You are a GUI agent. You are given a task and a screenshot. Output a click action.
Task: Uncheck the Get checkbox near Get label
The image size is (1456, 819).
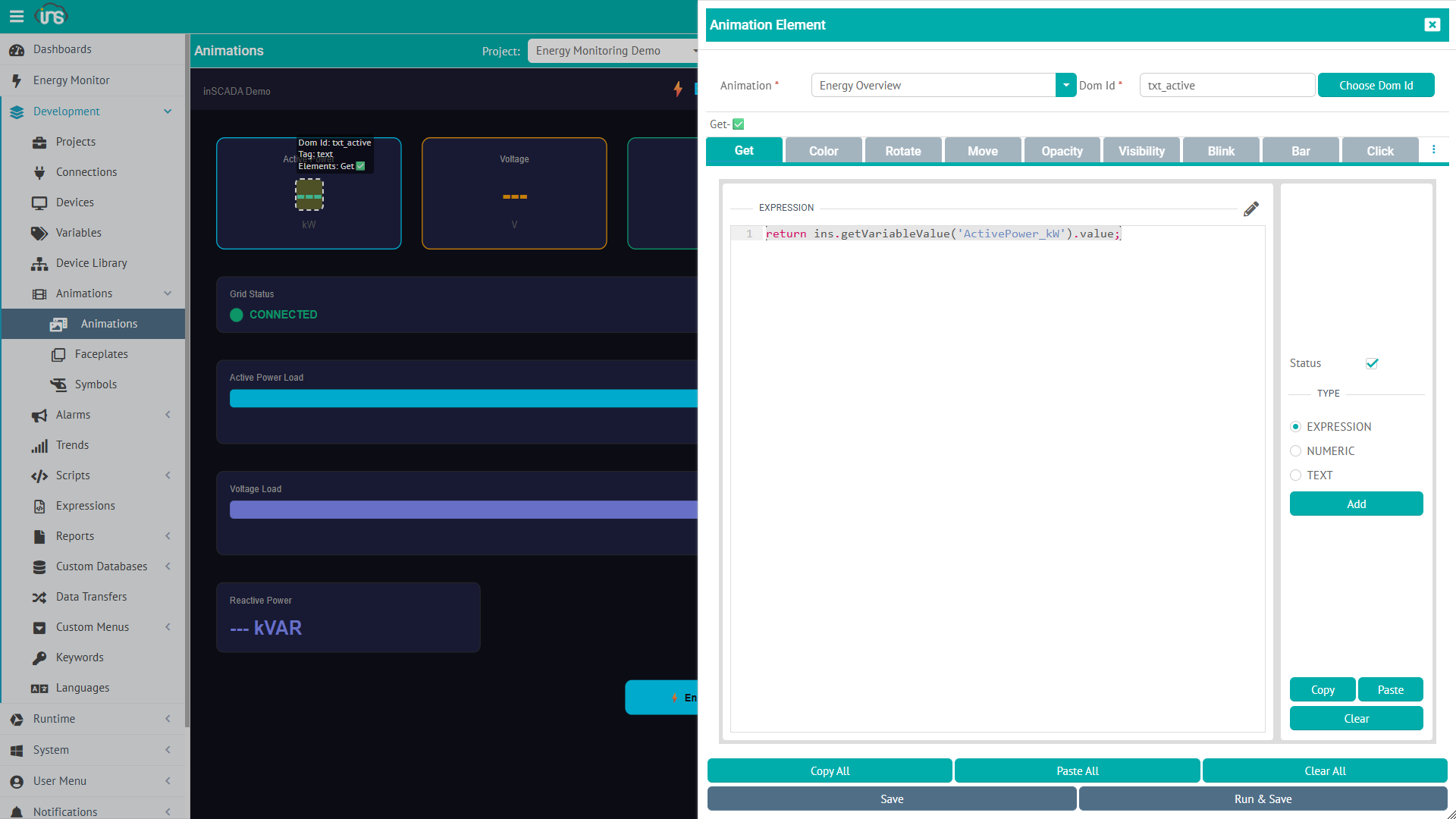(x=738, y=124)
